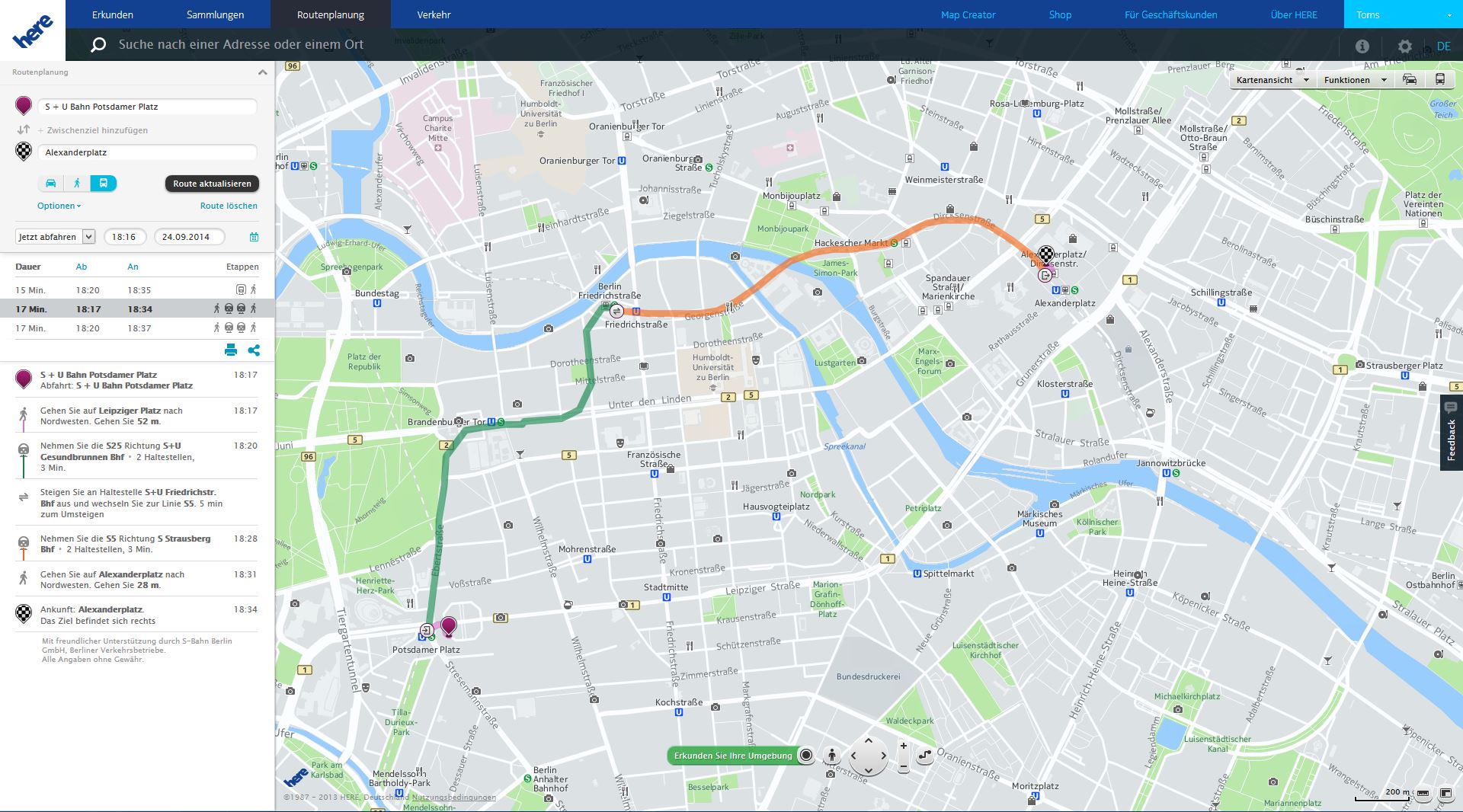This screenshot has width=1463, height=812.
Task: Select the 17 Min. 18:17 route row
Action: click(137, 309)
